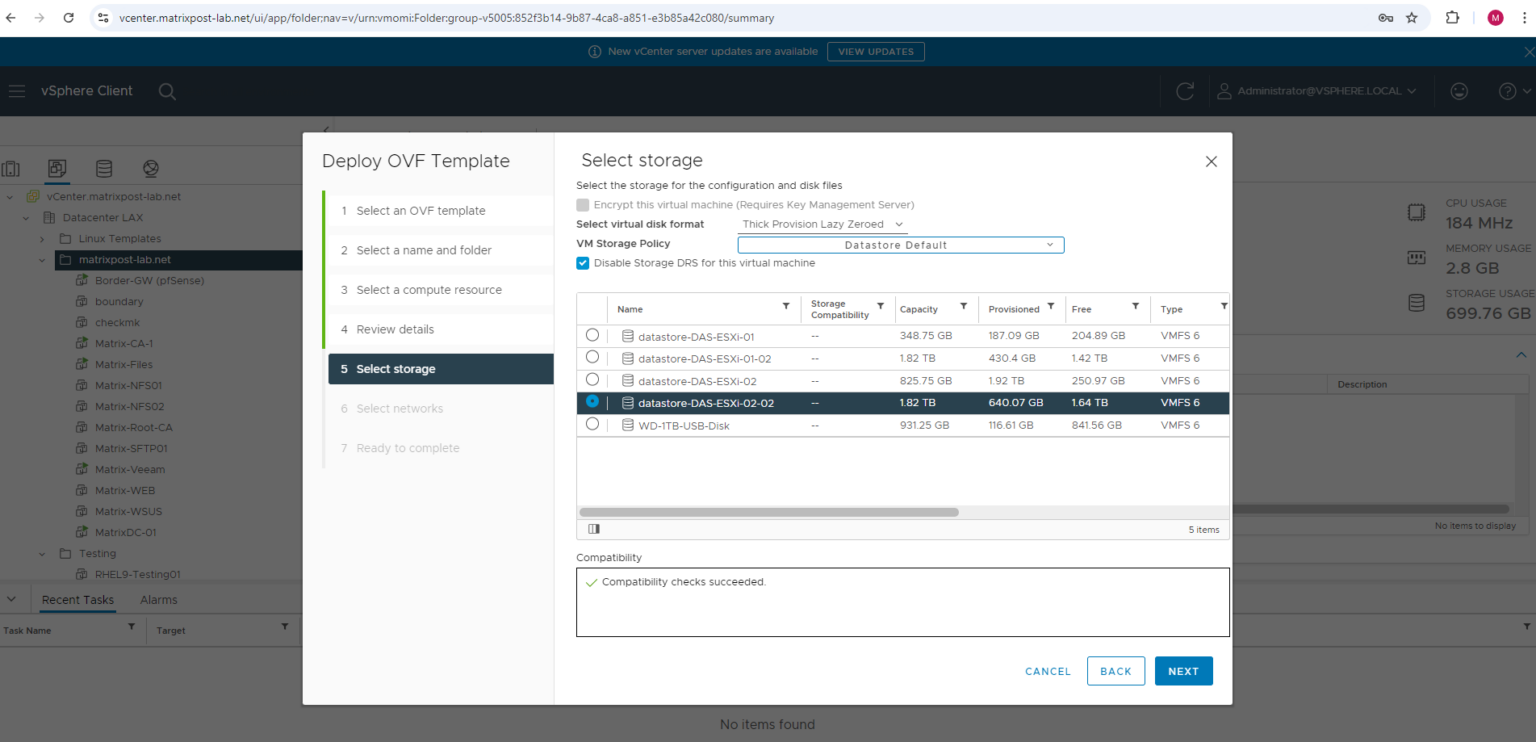The width and height of the screenshot is (1536, 742).
Task: Open the hamburger navigation menu
Action: click(x=16, y=91)
